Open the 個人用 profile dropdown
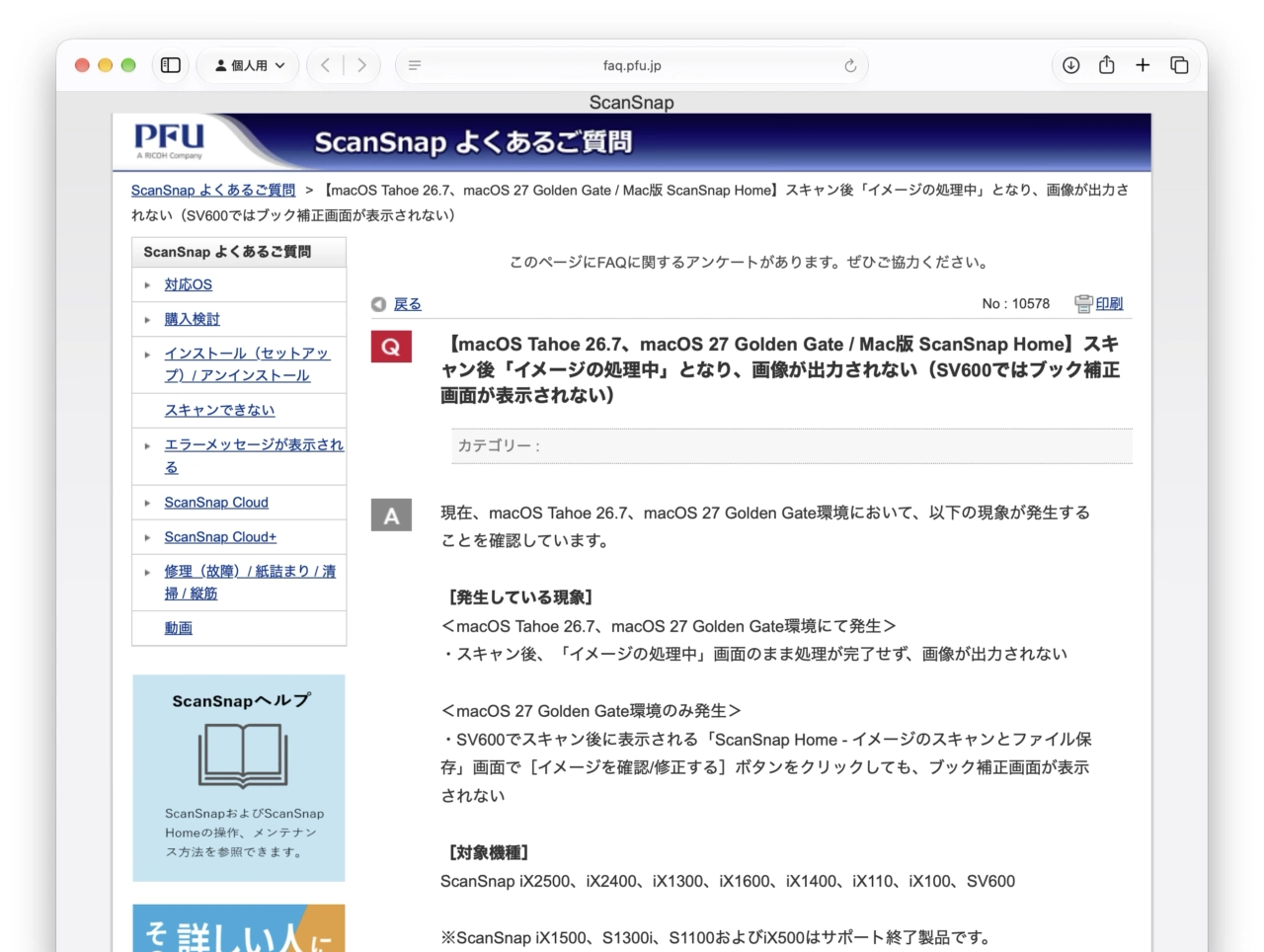 (x=250, y=65)
